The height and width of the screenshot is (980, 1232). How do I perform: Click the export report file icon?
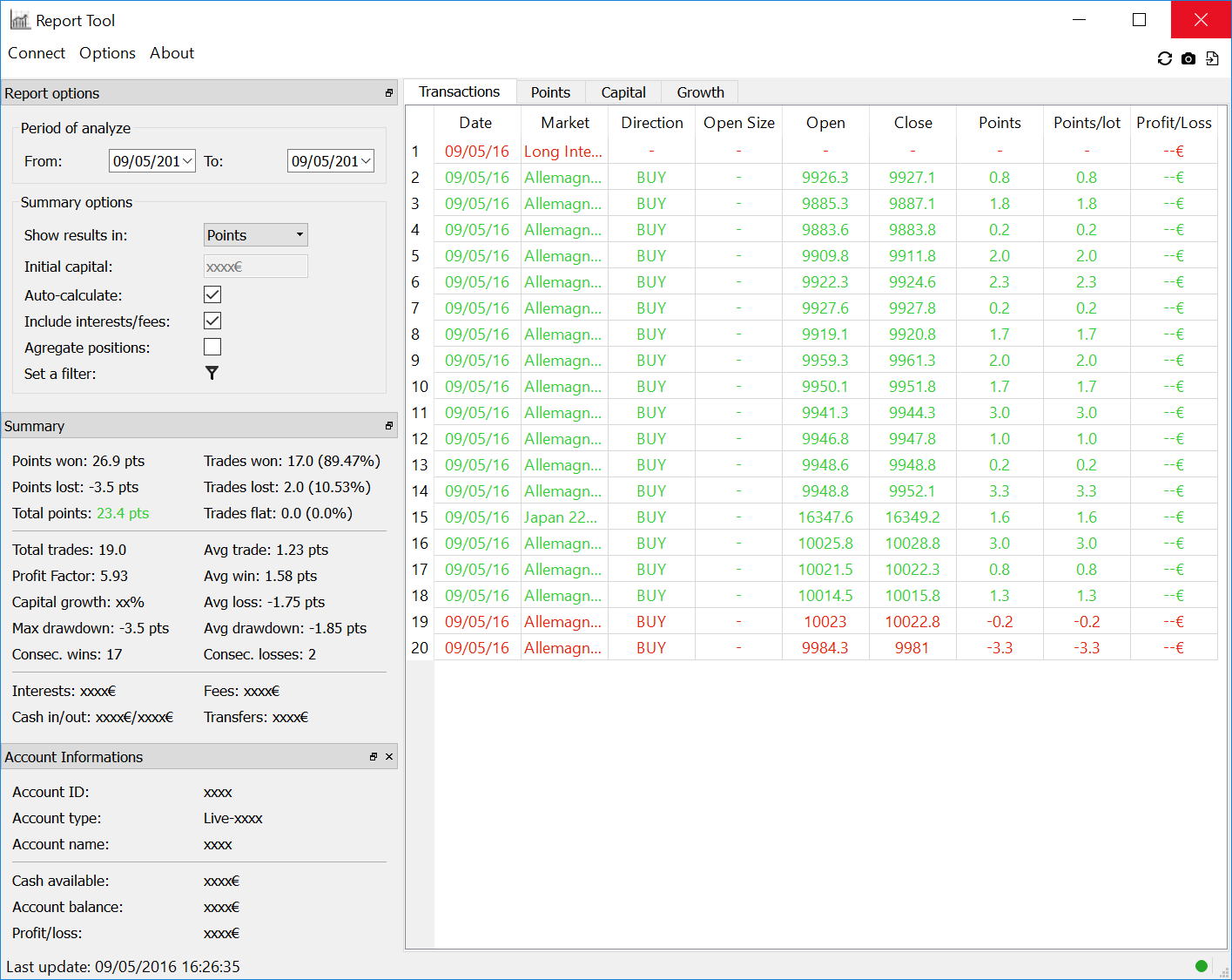1212,58
